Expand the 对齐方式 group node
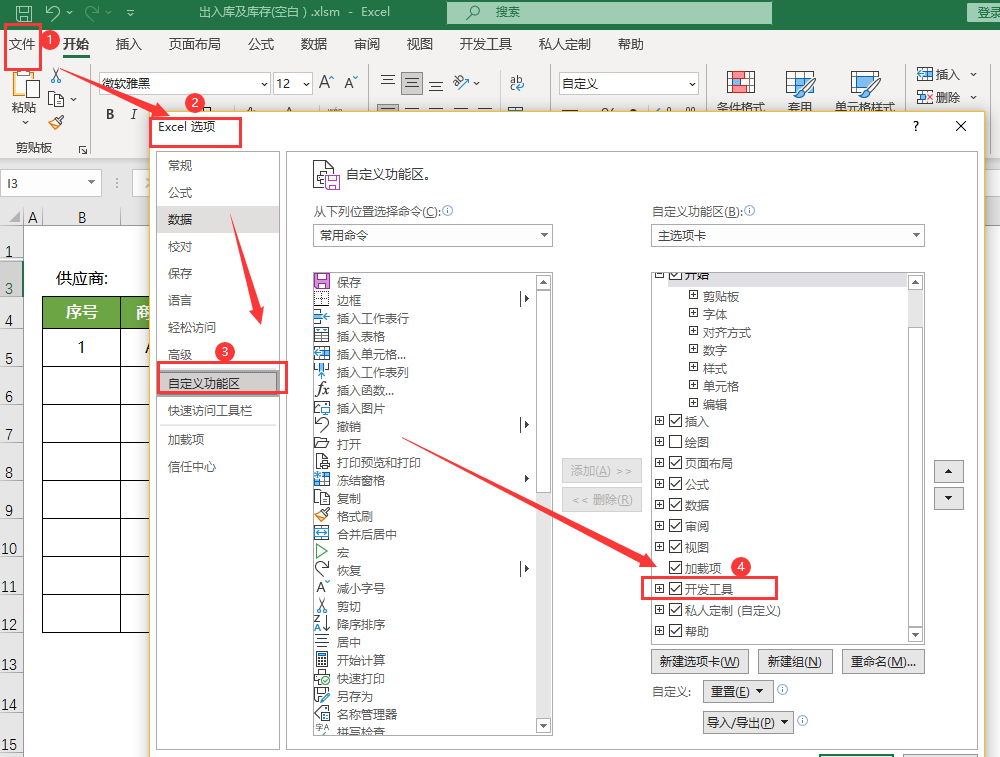 693,330
